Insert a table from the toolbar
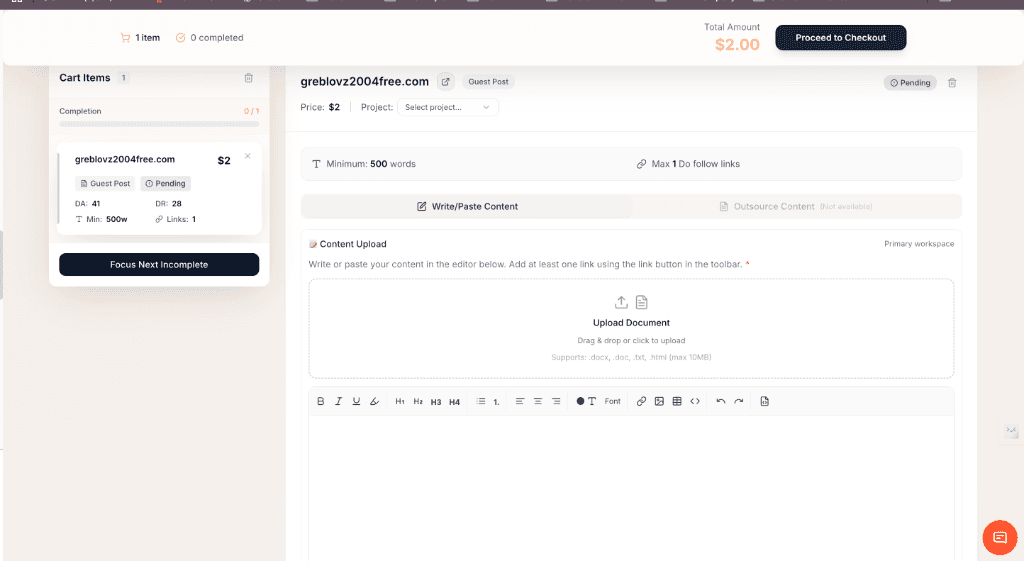This screenshot has width=1024, height=561. point(677,401)
